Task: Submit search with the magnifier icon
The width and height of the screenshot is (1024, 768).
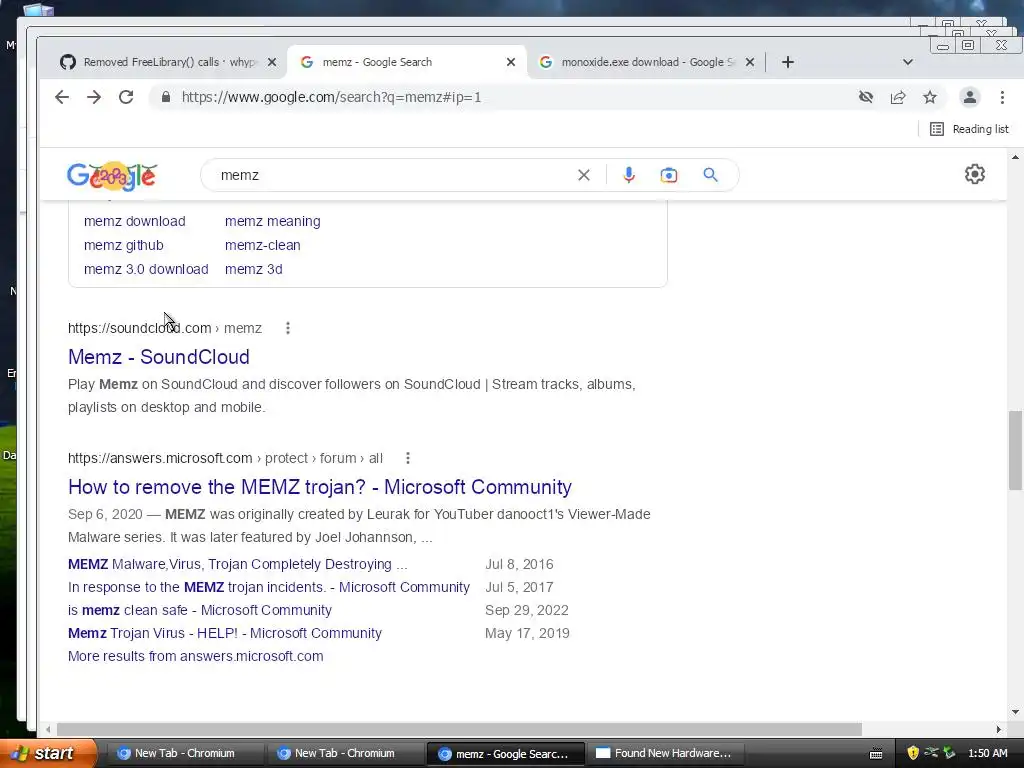Action: click(711, 175)
